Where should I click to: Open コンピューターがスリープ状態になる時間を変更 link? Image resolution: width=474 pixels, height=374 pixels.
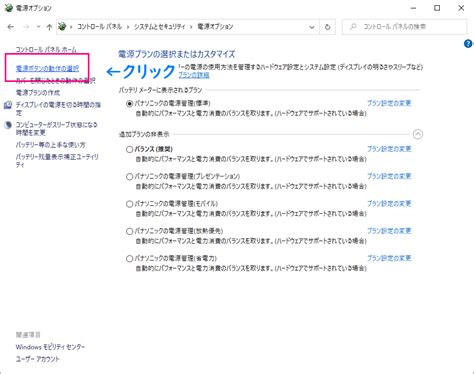pyautogui.click(x=57, y=128)
